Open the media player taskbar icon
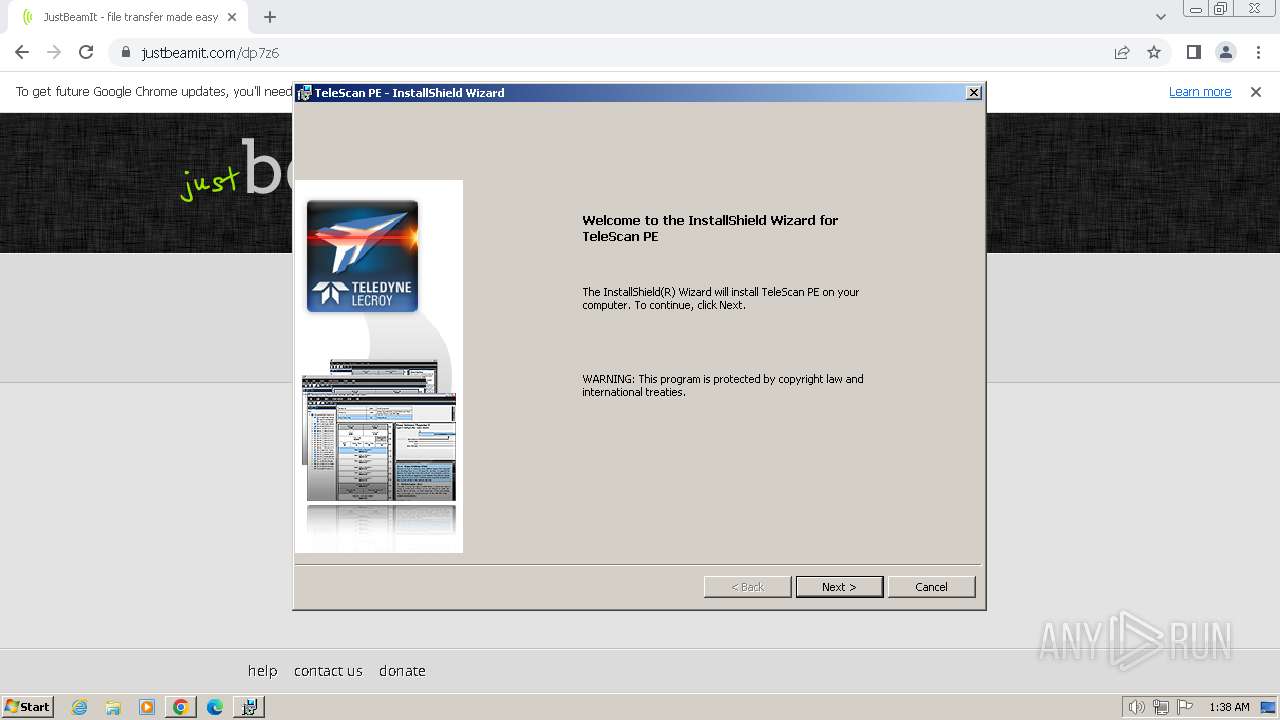Screen dimensions: 1280x720 (147, 707)
